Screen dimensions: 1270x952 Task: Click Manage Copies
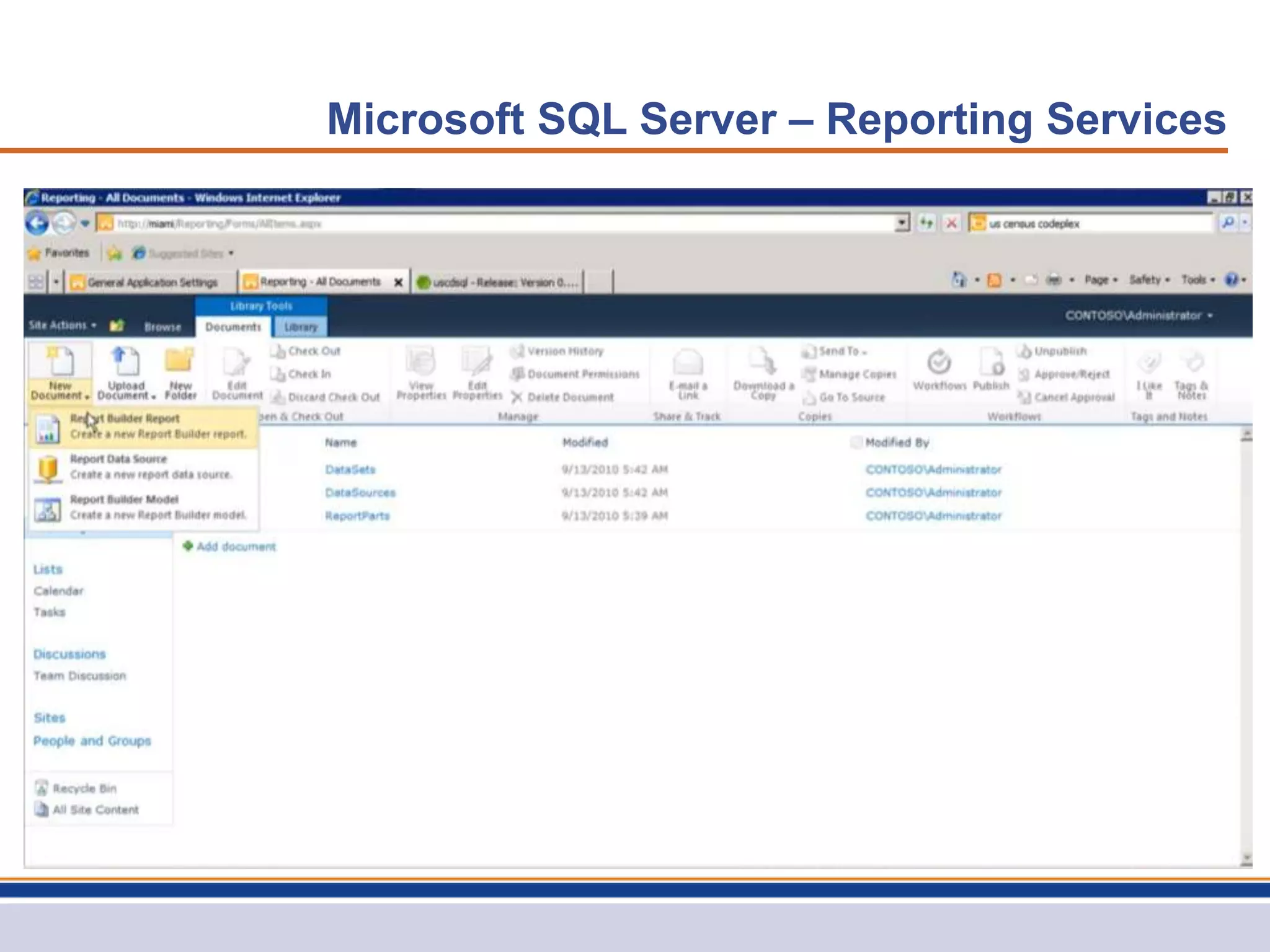[x=849, y=374]
